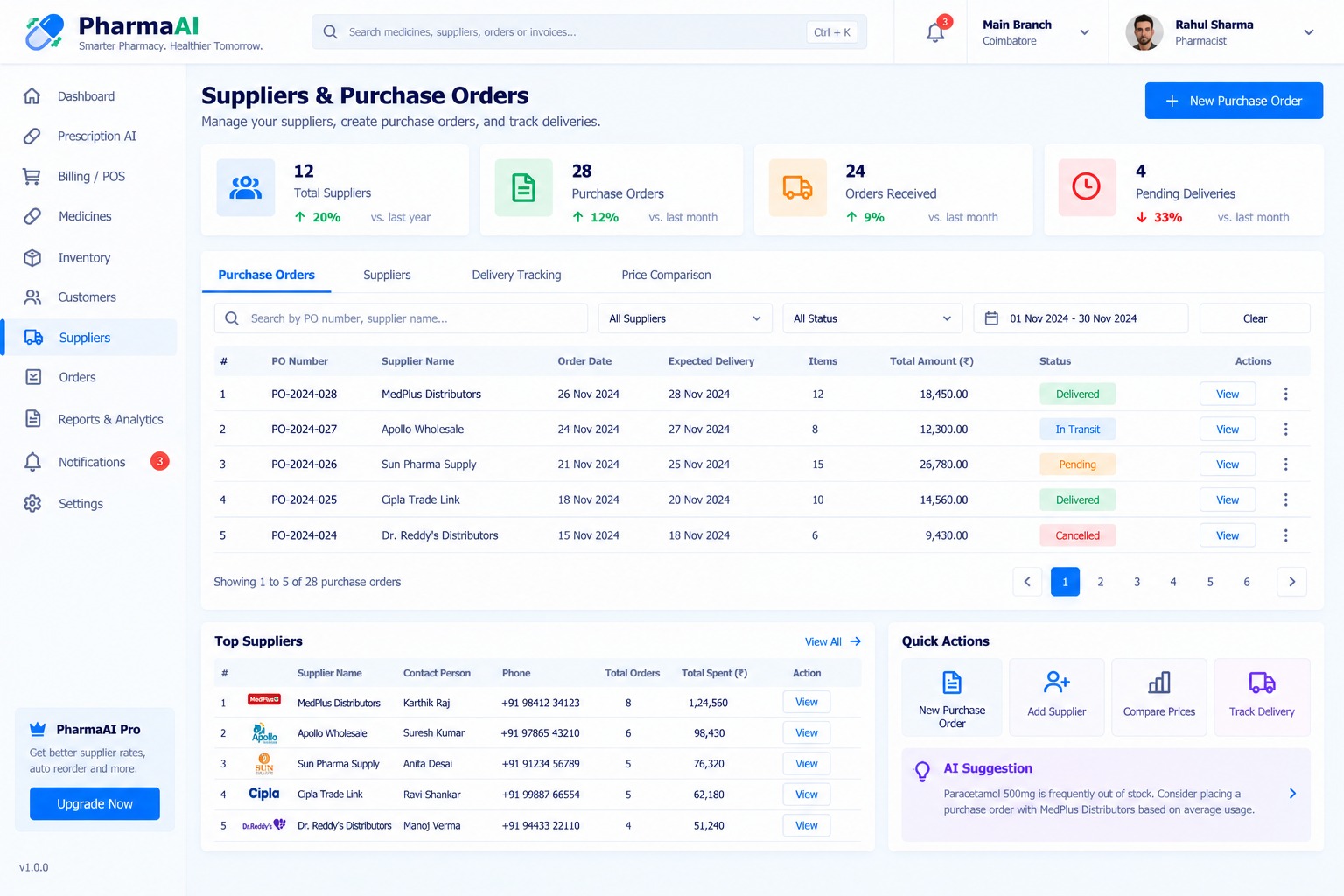Select the Purchase Orders tab
This screenshot has height=896, width=1344.
pos(266,275)
